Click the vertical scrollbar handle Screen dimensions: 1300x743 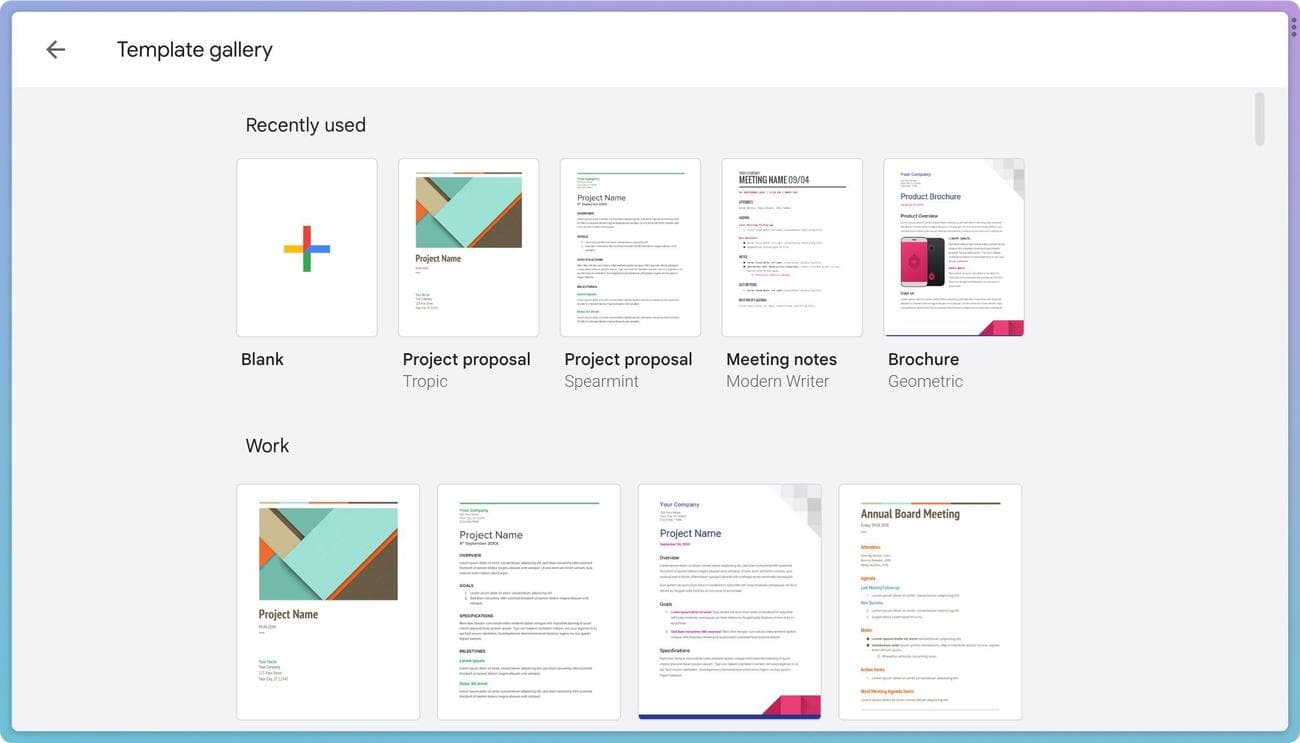click(1259, 118)
